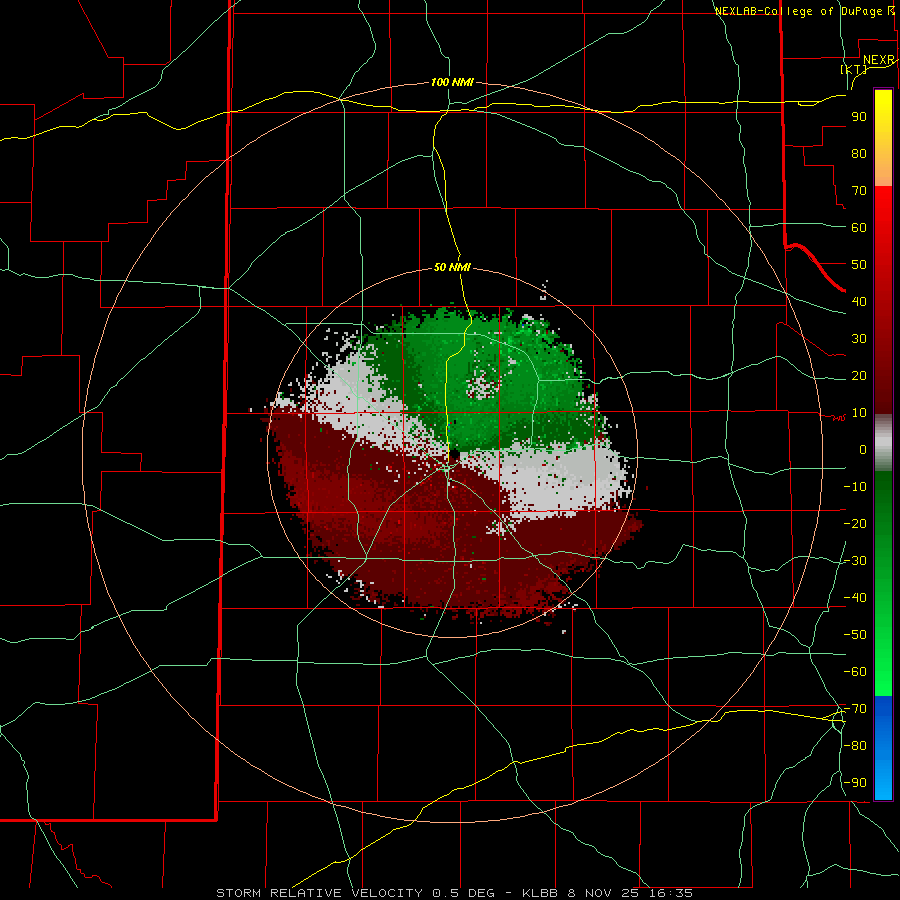Click "STORM RELATIVE VELOCITY" in the bottom caption
Viewport: 900px width, 900px height.
tap(319, 893)
